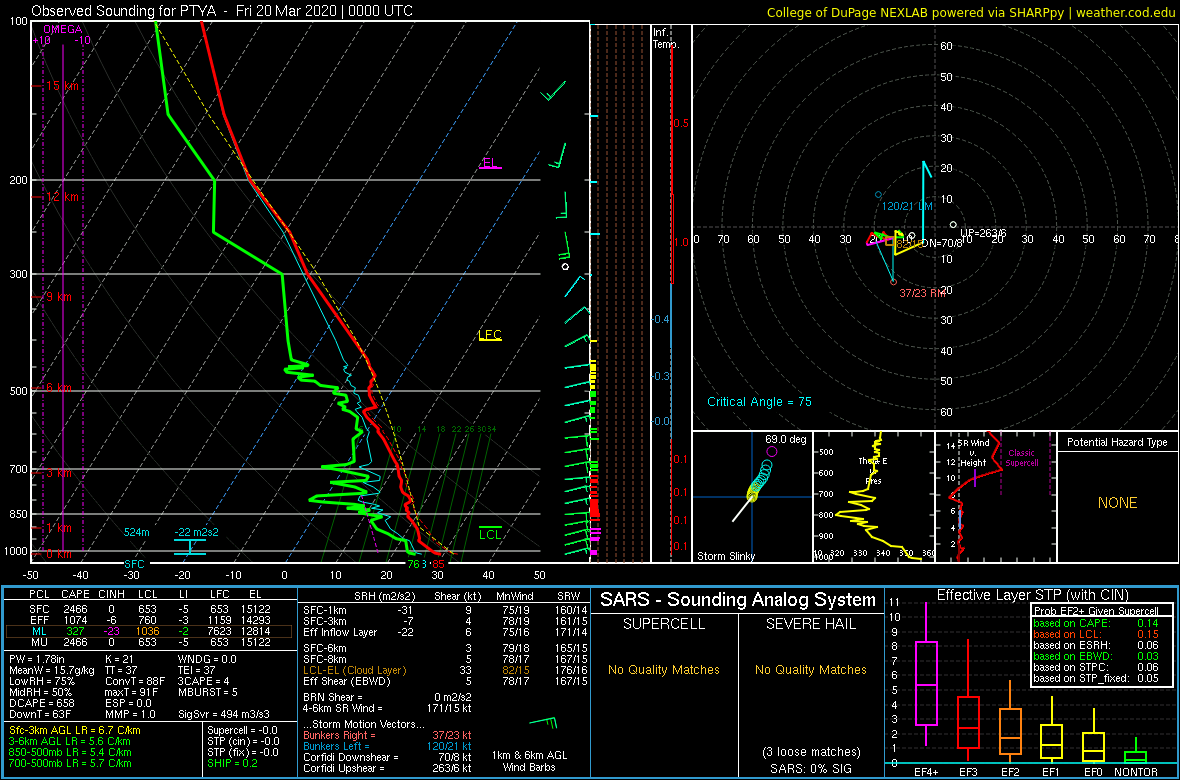The height and width of the screenshot is (780, 1180).
Task: Click the Effective Layer STP (with CIN) title
Action: click(x=1032, y=595)
